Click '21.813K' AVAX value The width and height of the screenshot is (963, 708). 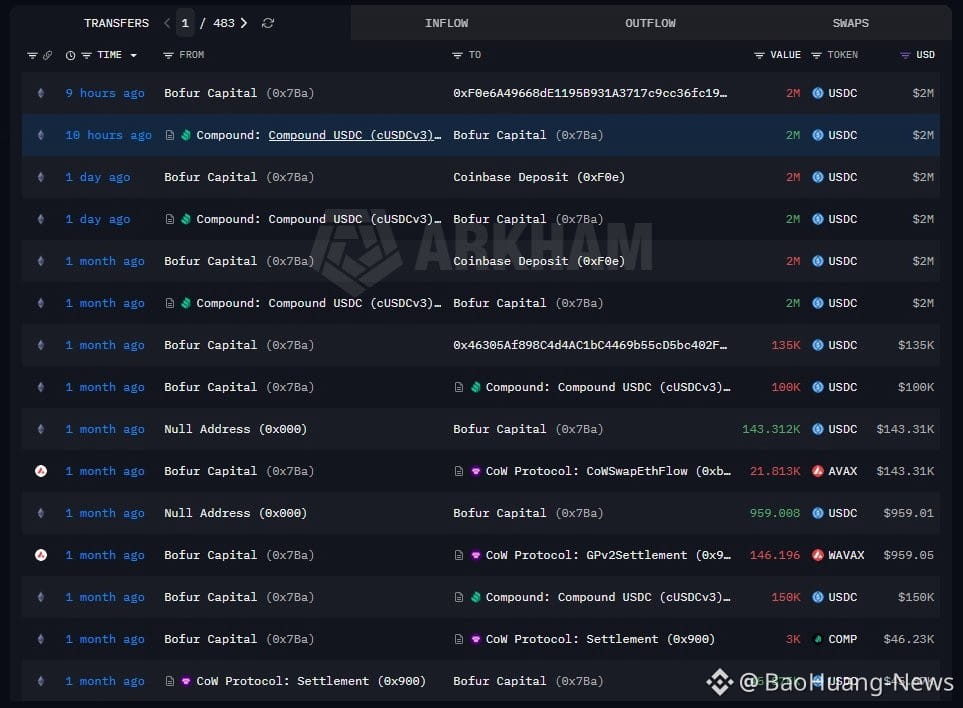point(775,471)
